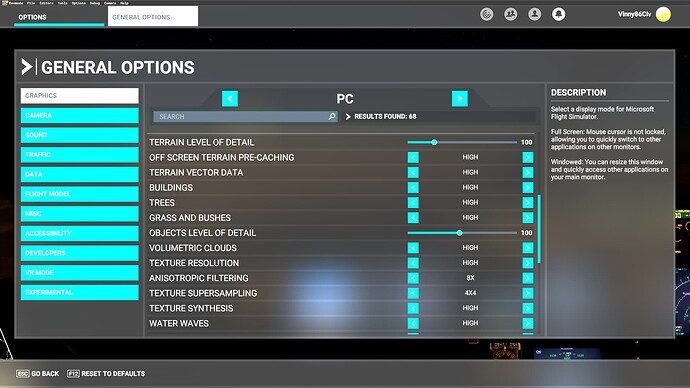Increase Texture Supersampling with right arrow

(528, 293)
